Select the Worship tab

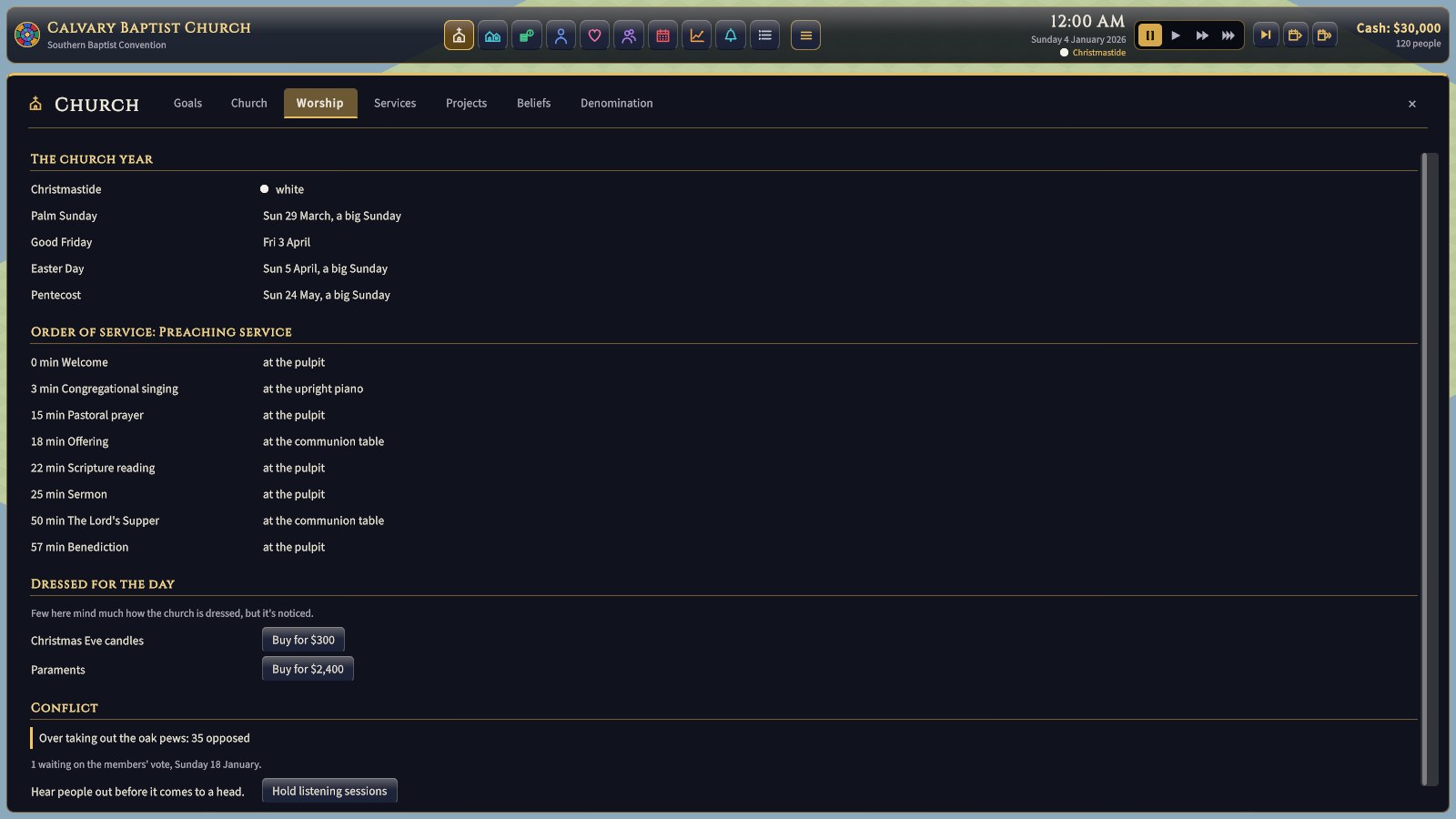pos(320,103)
